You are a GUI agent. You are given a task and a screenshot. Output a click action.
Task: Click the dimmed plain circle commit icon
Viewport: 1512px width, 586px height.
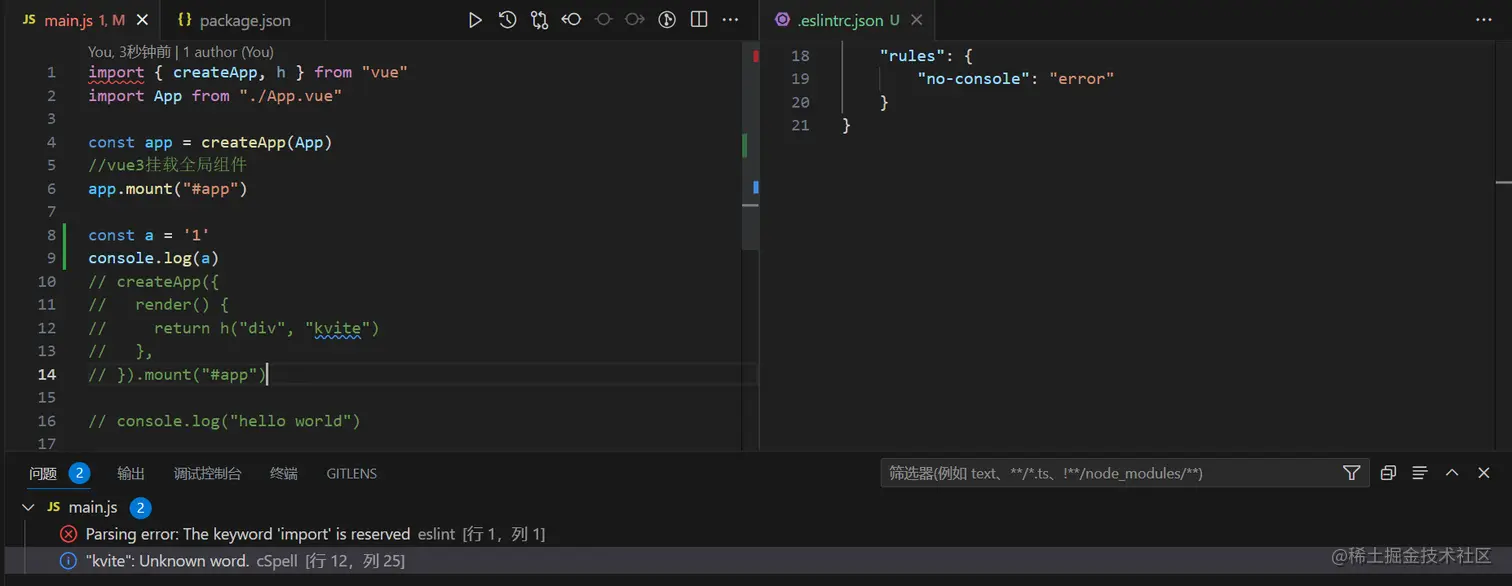(x=603, y=20)
